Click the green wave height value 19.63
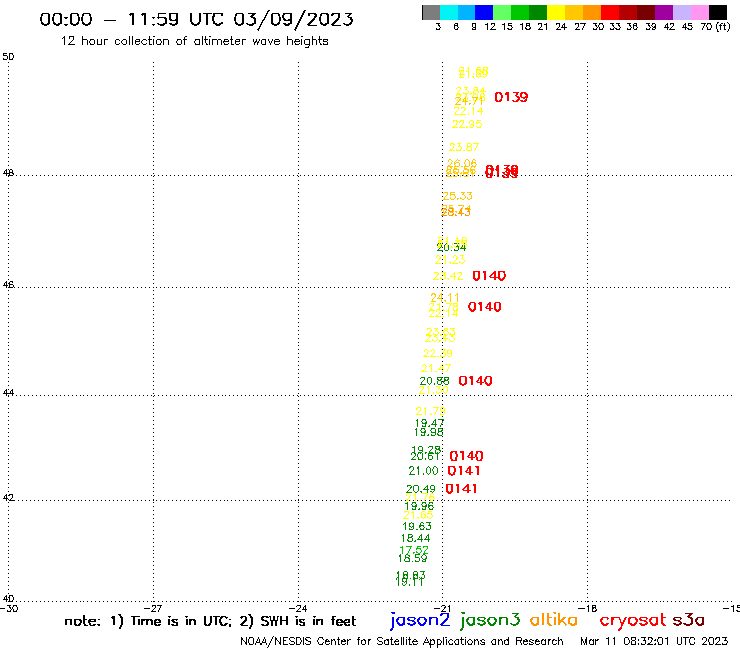Image resolution: width=740 pixels, height=650 pixels. 417,526
